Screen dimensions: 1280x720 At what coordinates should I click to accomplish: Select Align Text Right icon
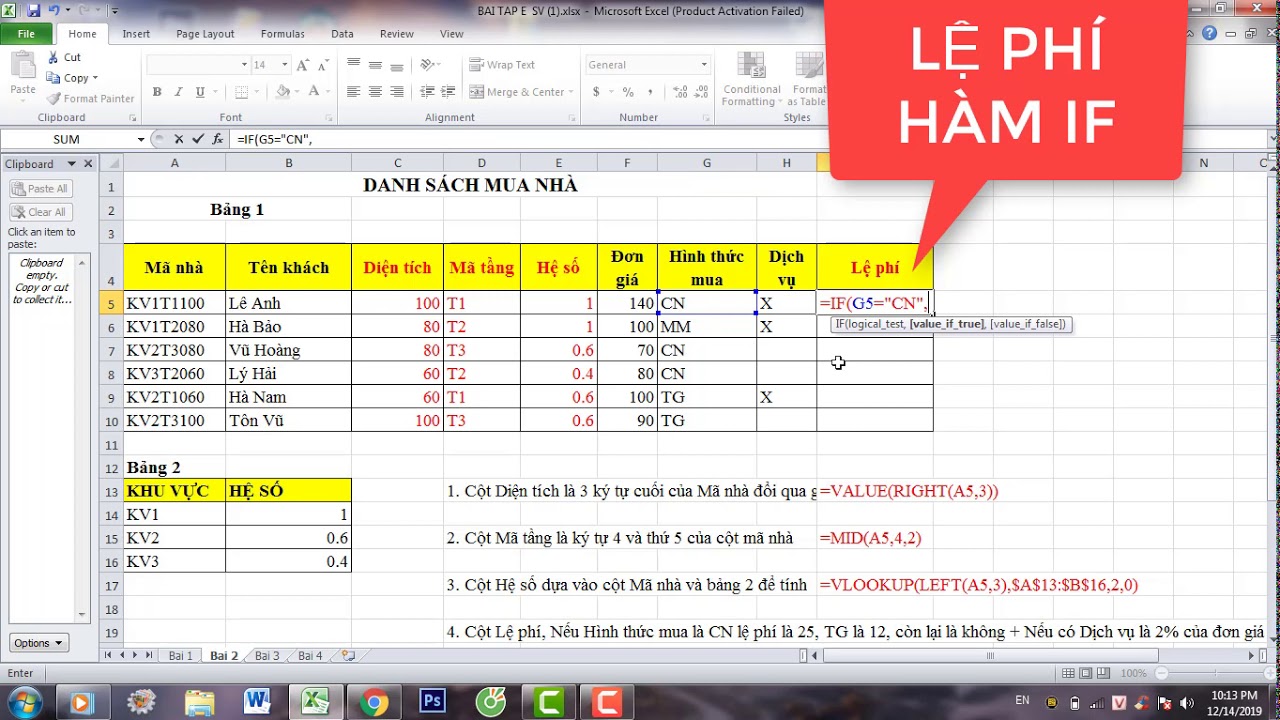coord(397,92)
